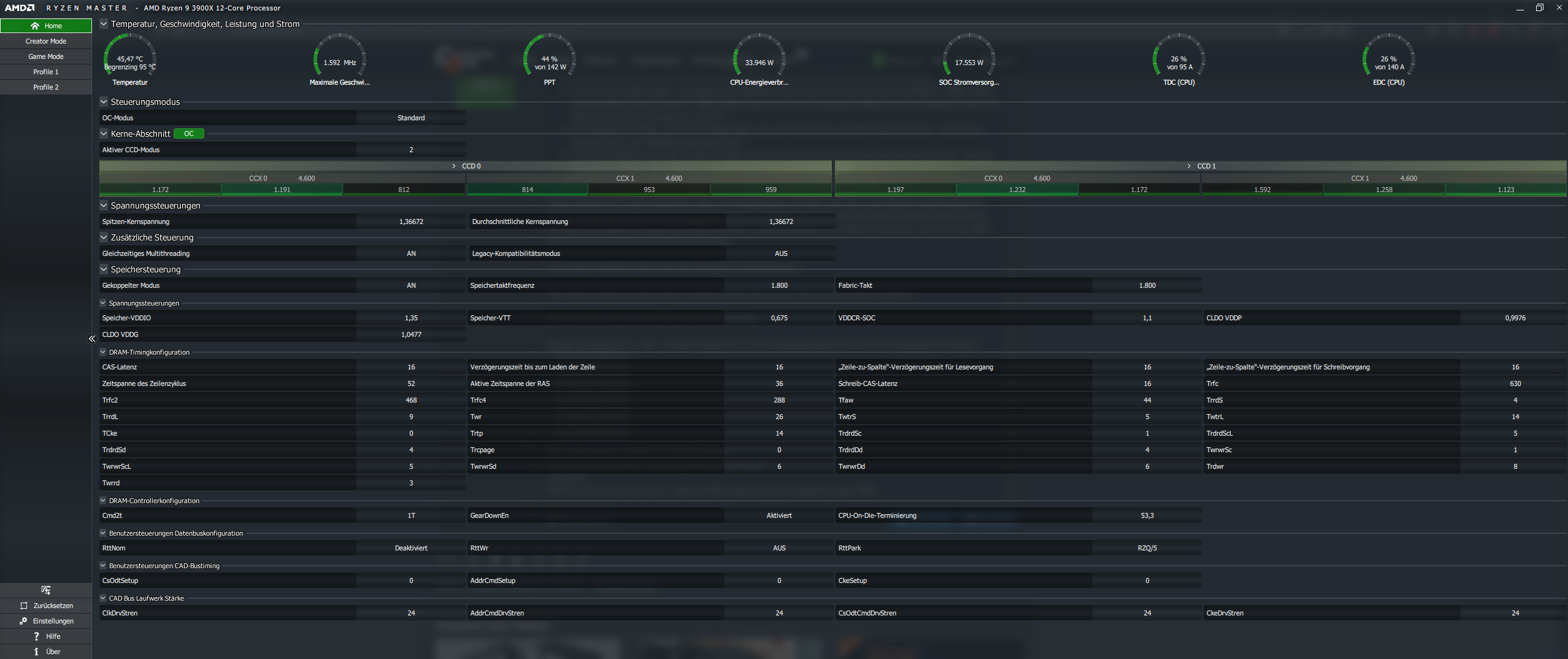Collapse the DRAM-Timingkonfiguration subsection
This screenshot has width=1568, height=659.
coord(103,352)
